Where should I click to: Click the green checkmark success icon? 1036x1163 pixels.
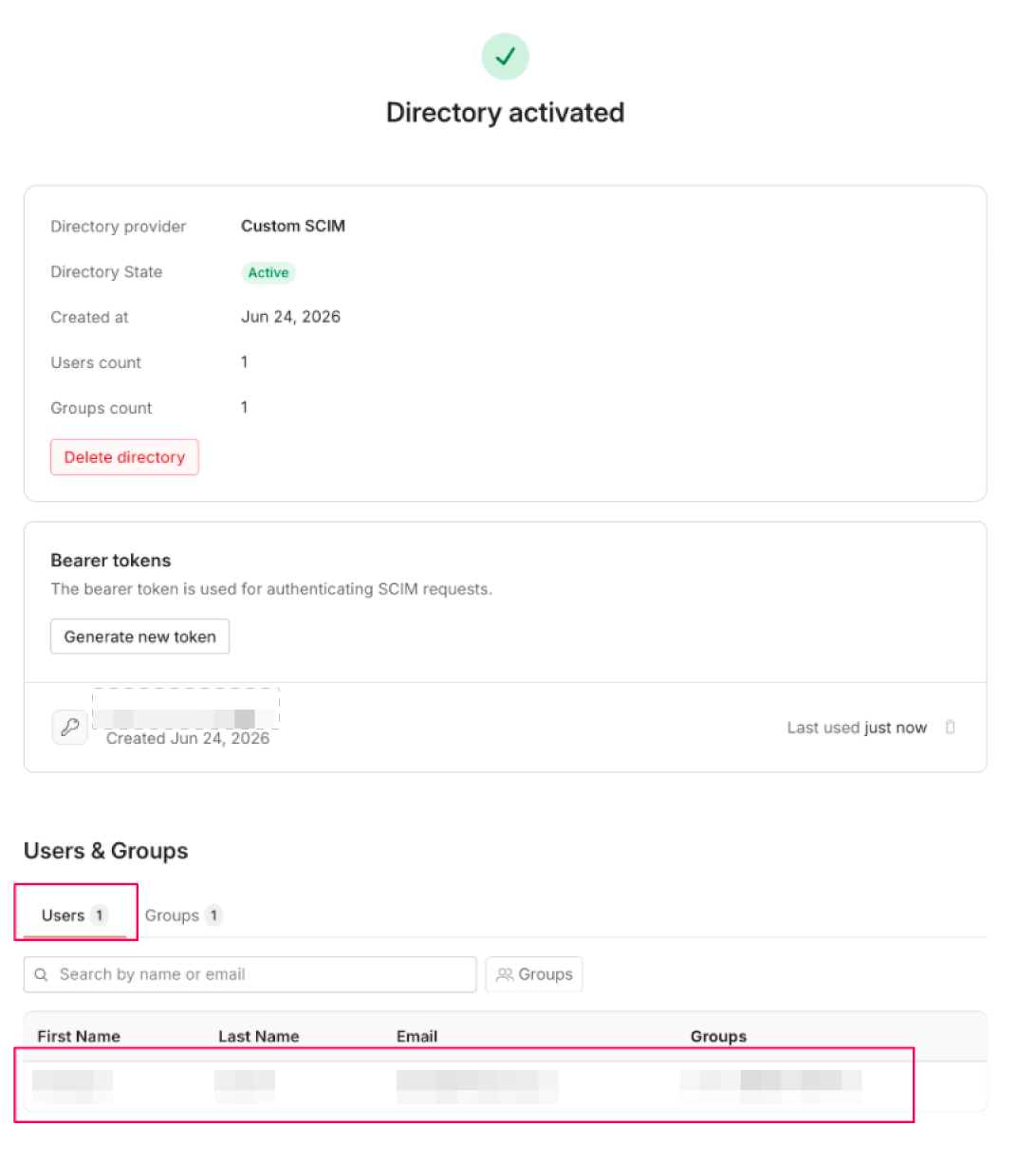pyautogui.click(x=505, y=56)
